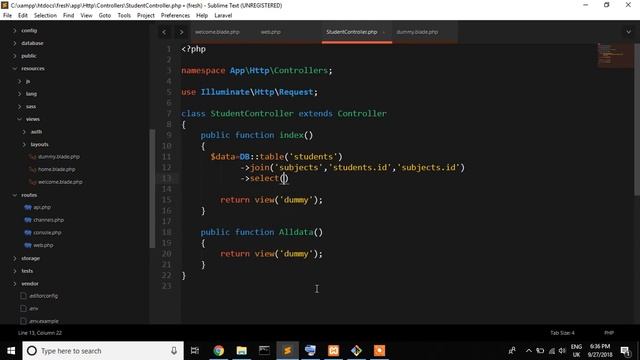Open the File menu

coord(7,16)
